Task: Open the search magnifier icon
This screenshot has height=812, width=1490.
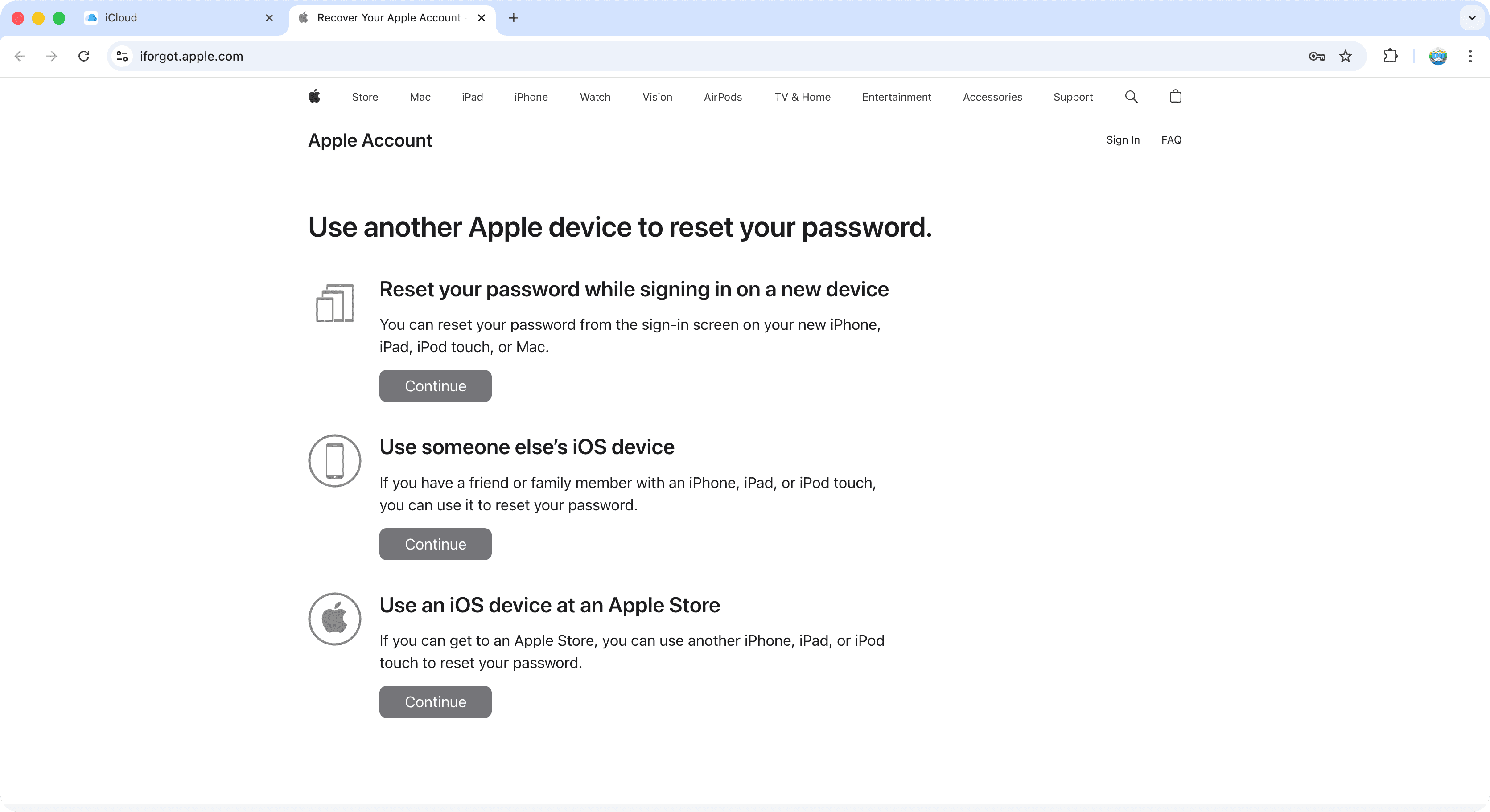Action: pyautogui.click(x=1131, y=97)
